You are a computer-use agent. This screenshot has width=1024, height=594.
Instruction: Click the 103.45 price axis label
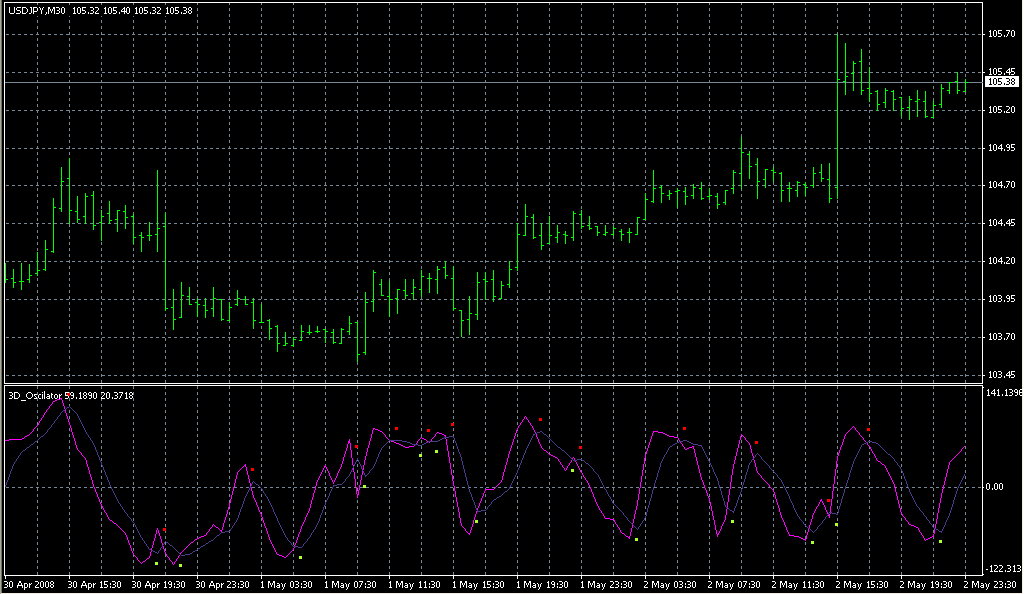coord(1001,375)
